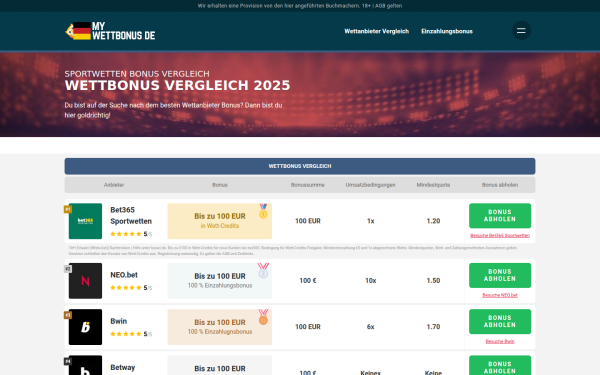The image size is (600, 375).
Task: Click Bwin's 1.70 Mindestquote value
Action: (433, 327)
